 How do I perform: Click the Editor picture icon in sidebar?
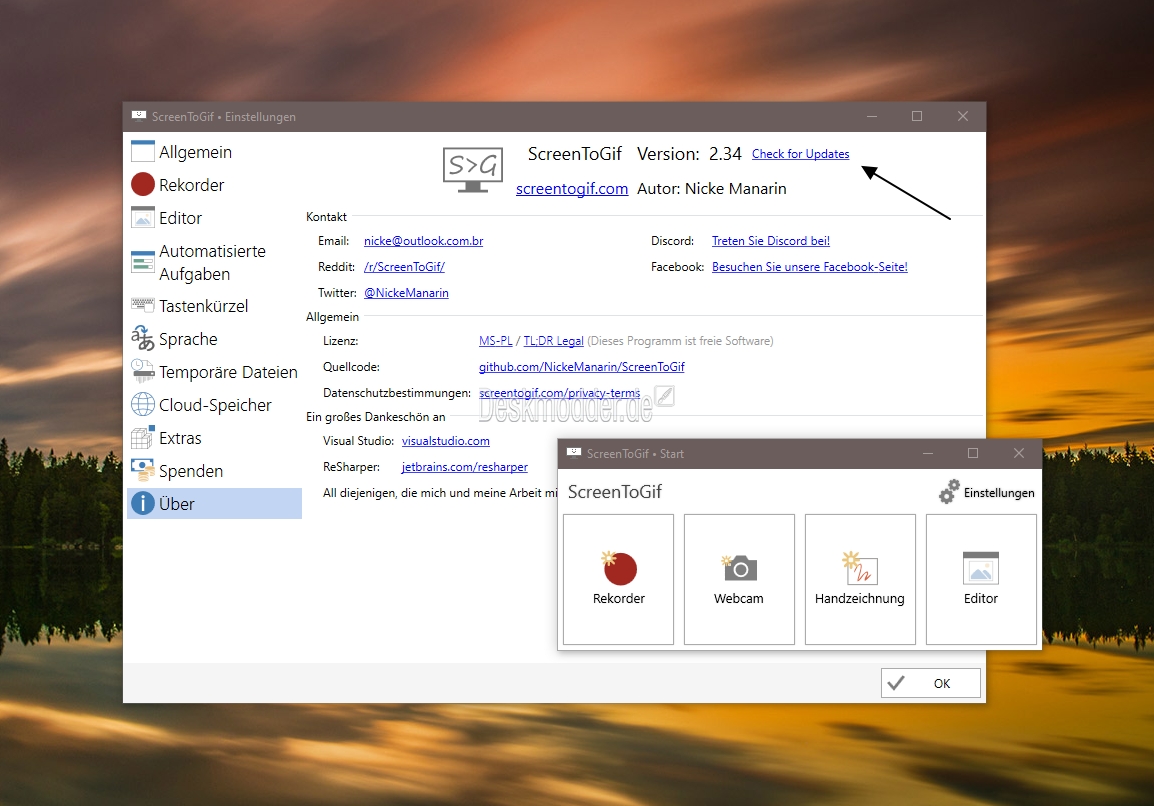pos(143,217)
